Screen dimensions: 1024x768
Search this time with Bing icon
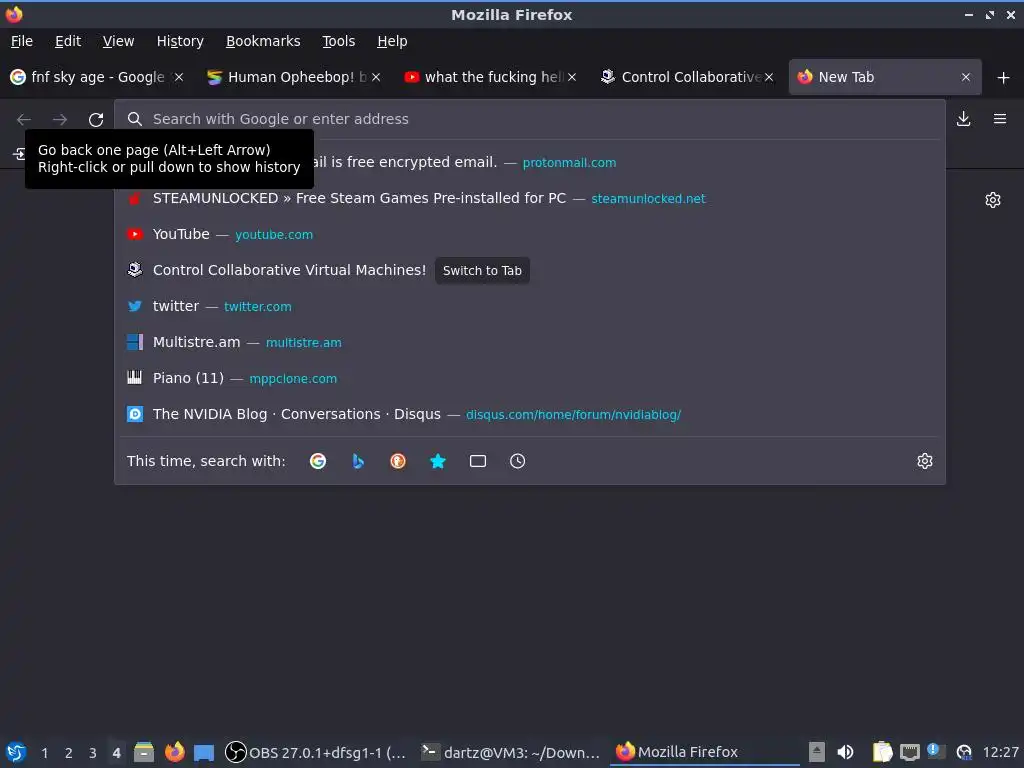(358, 461)
